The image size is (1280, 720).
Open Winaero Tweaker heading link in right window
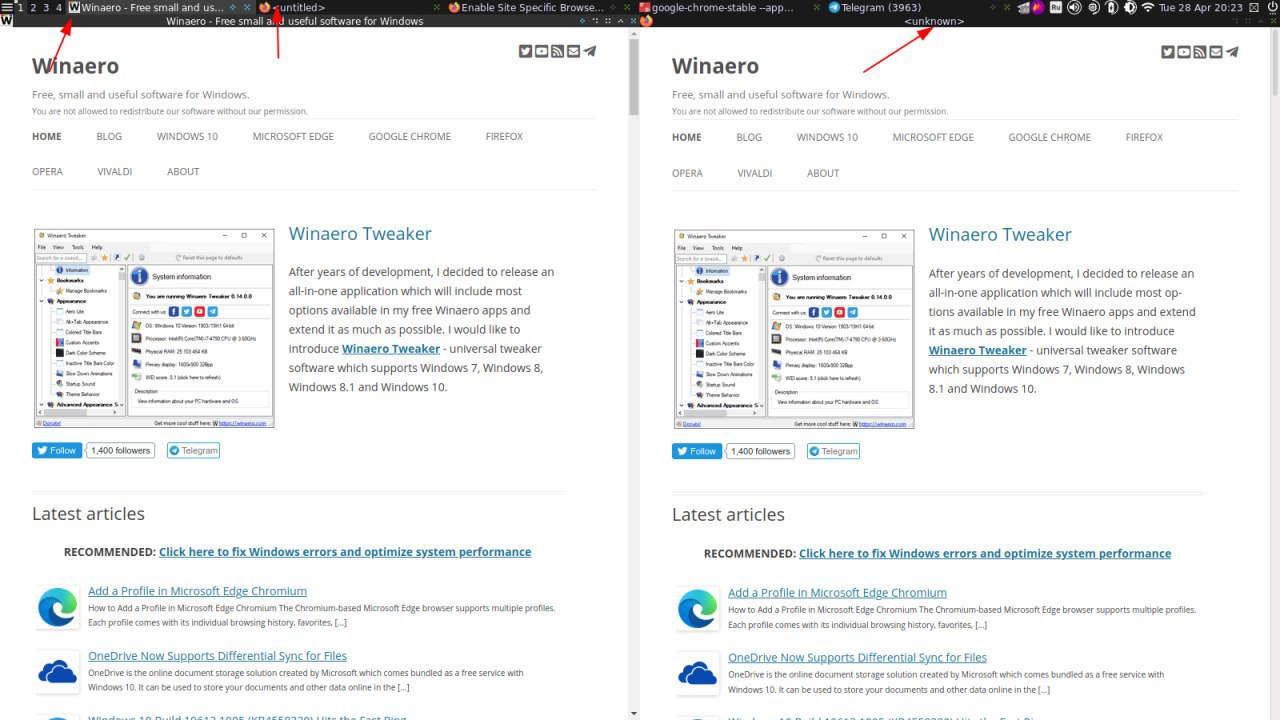tap(1000, 235)
